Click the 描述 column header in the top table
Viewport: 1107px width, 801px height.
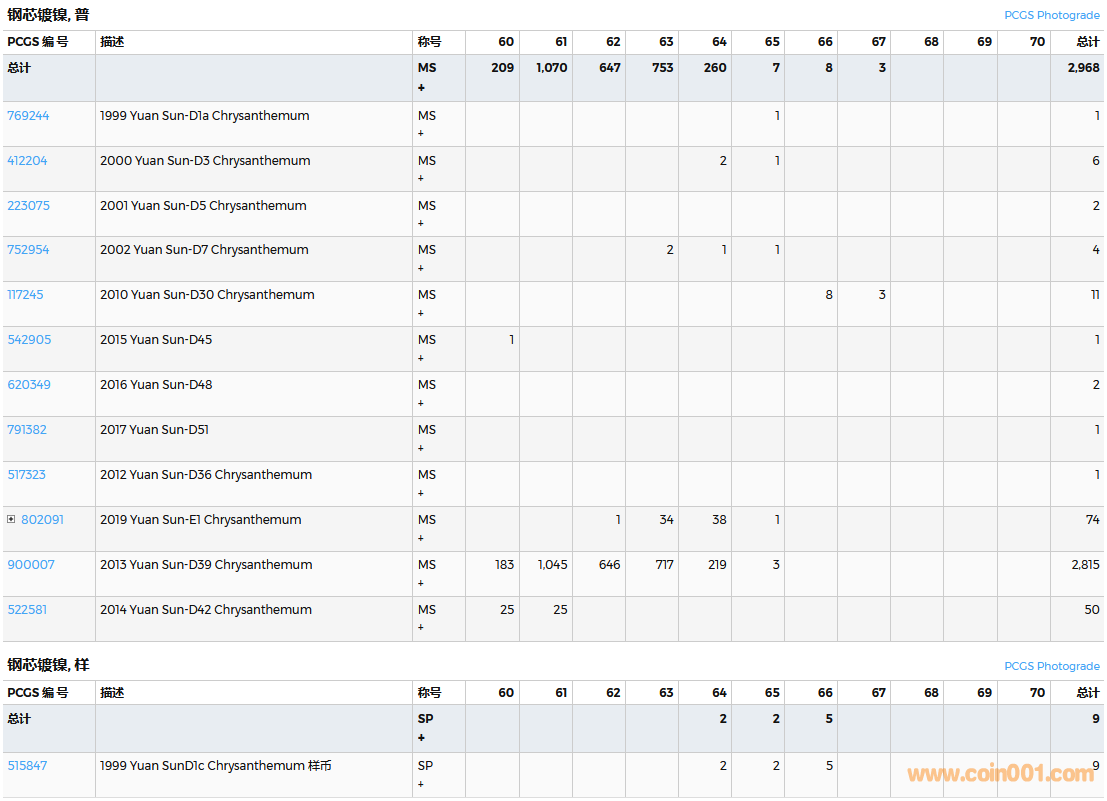point(112,42)
